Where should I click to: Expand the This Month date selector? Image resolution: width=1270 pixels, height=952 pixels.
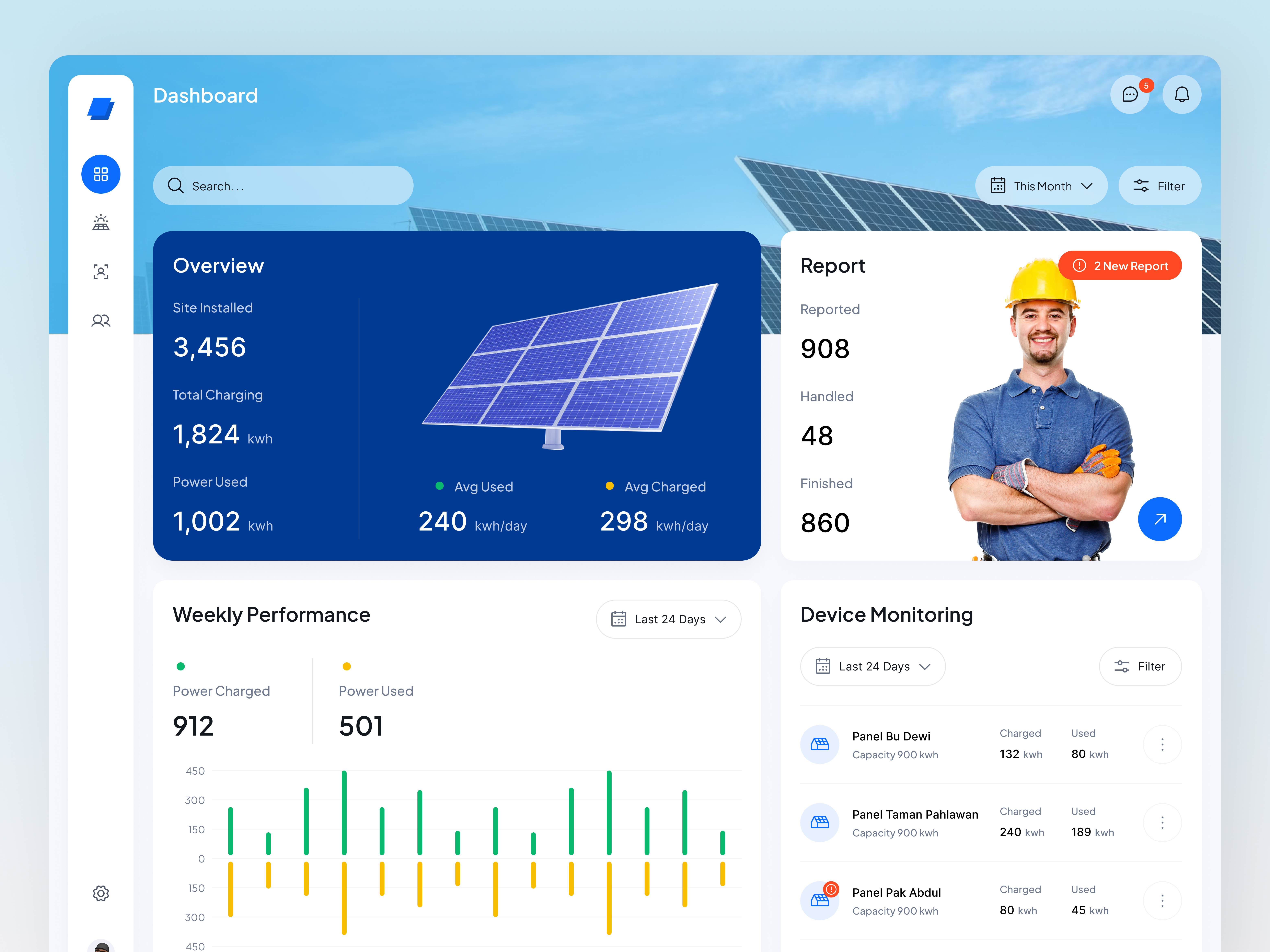pos(1041,185)
